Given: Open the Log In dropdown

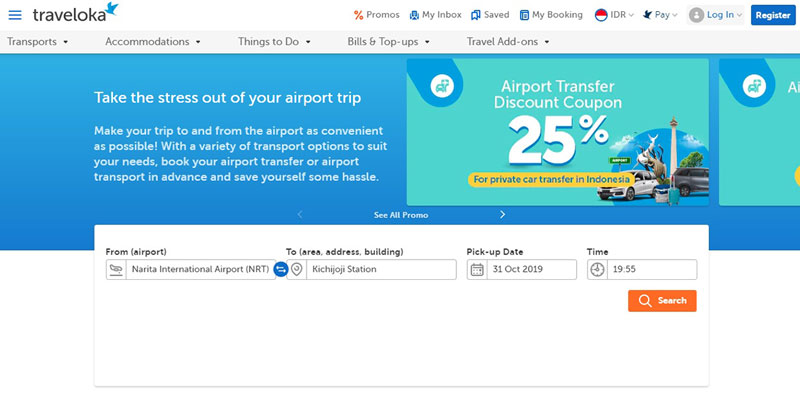Looking at the screenshot, I should (x=715, y=15).
